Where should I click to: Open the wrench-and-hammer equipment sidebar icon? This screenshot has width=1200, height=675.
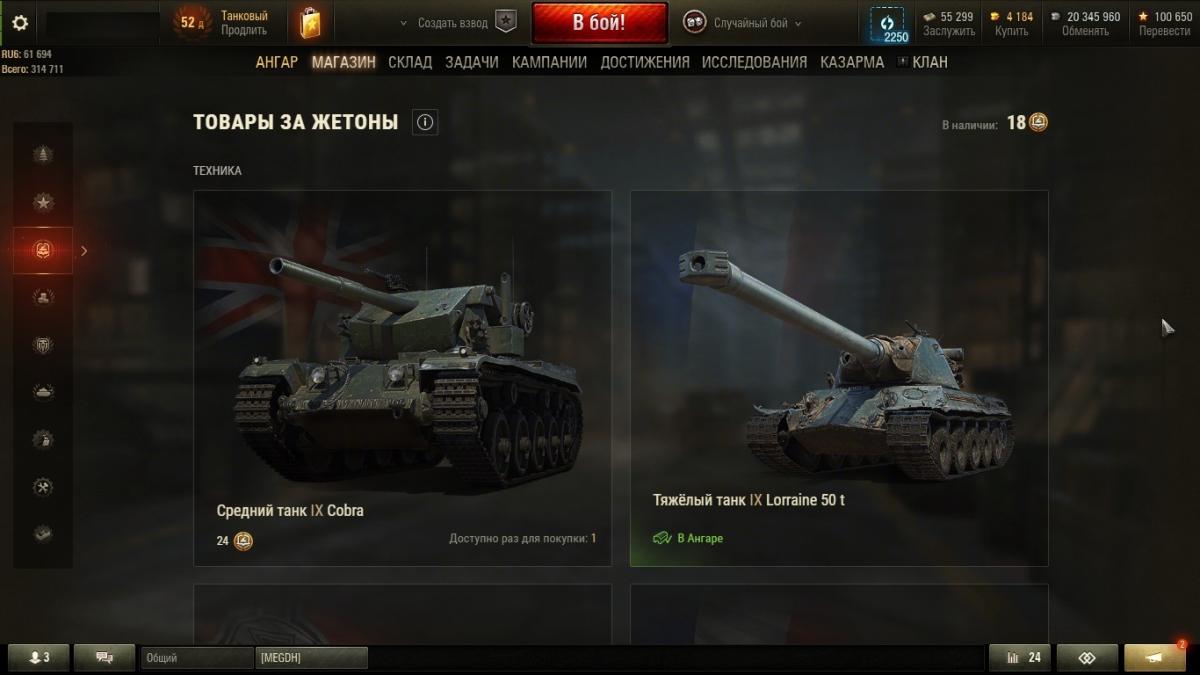click(43, 486)
